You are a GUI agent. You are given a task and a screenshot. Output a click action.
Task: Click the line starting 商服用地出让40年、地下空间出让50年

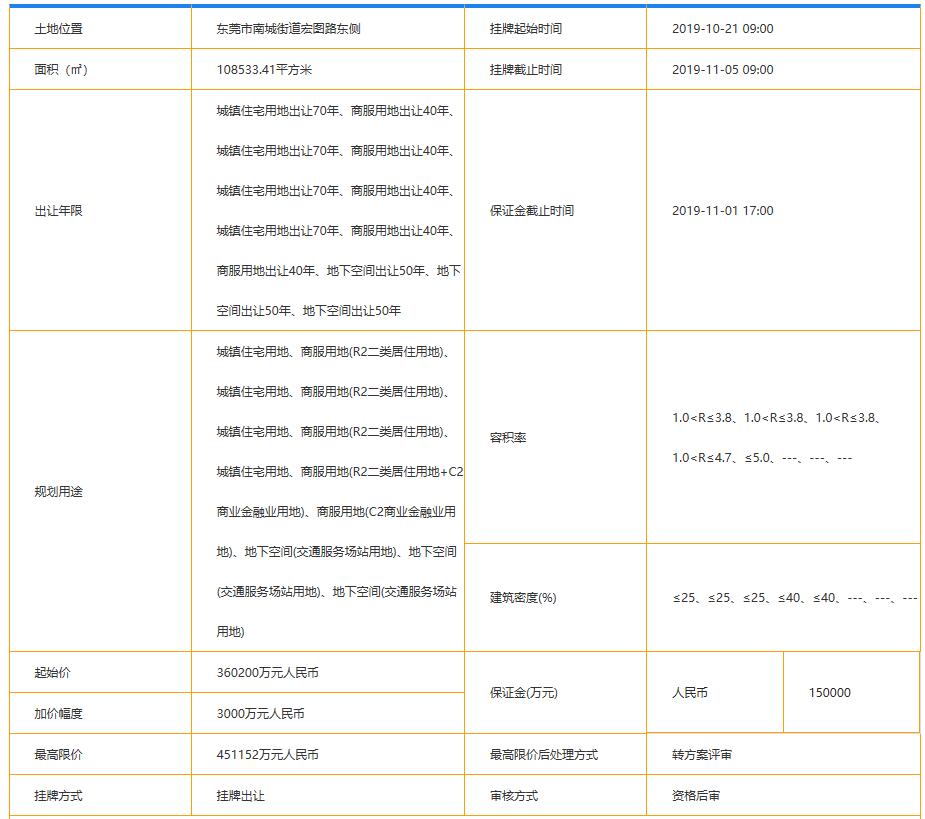(x=339, y=270)
